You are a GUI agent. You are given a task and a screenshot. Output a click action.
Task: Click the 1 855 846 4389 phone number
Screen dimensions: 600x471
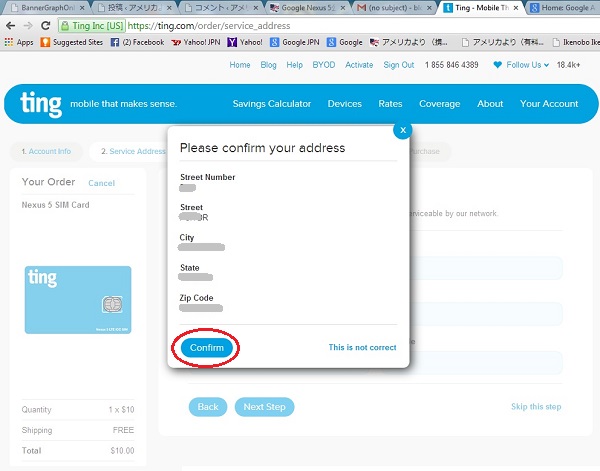[452, 65]
